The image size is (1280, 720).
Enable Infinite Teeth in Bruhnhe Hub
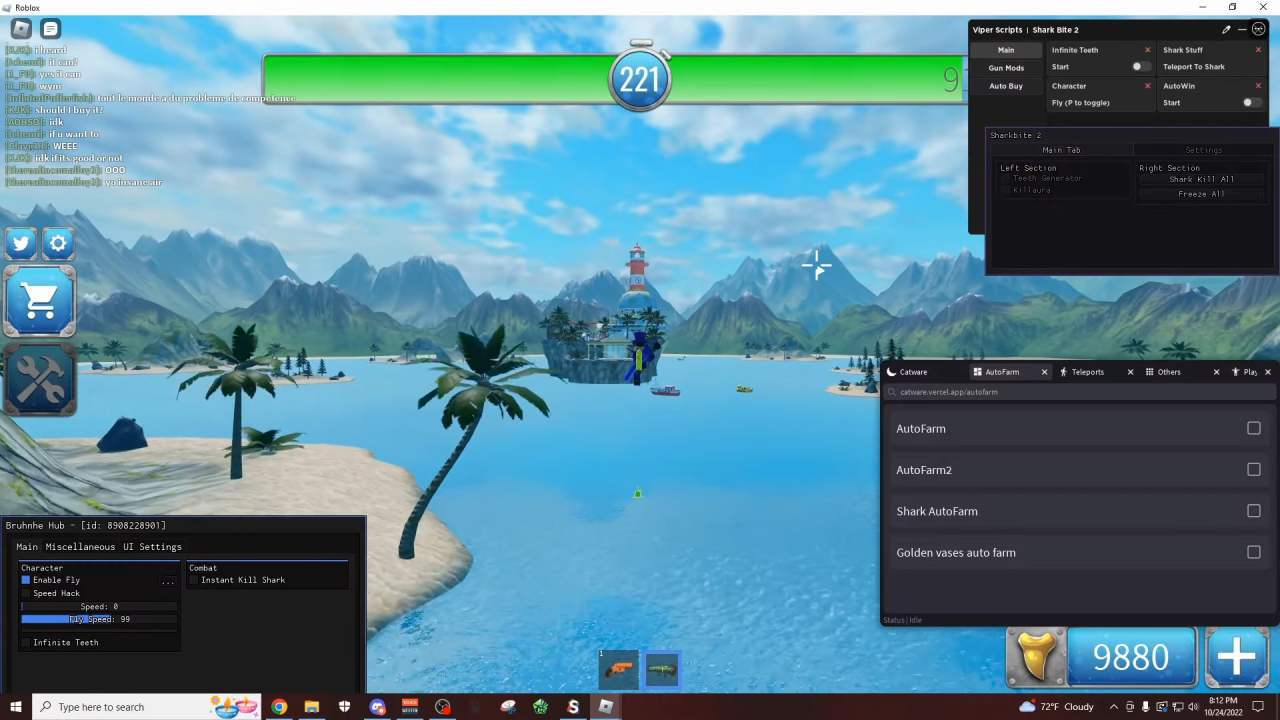click(x=26, y=643)
